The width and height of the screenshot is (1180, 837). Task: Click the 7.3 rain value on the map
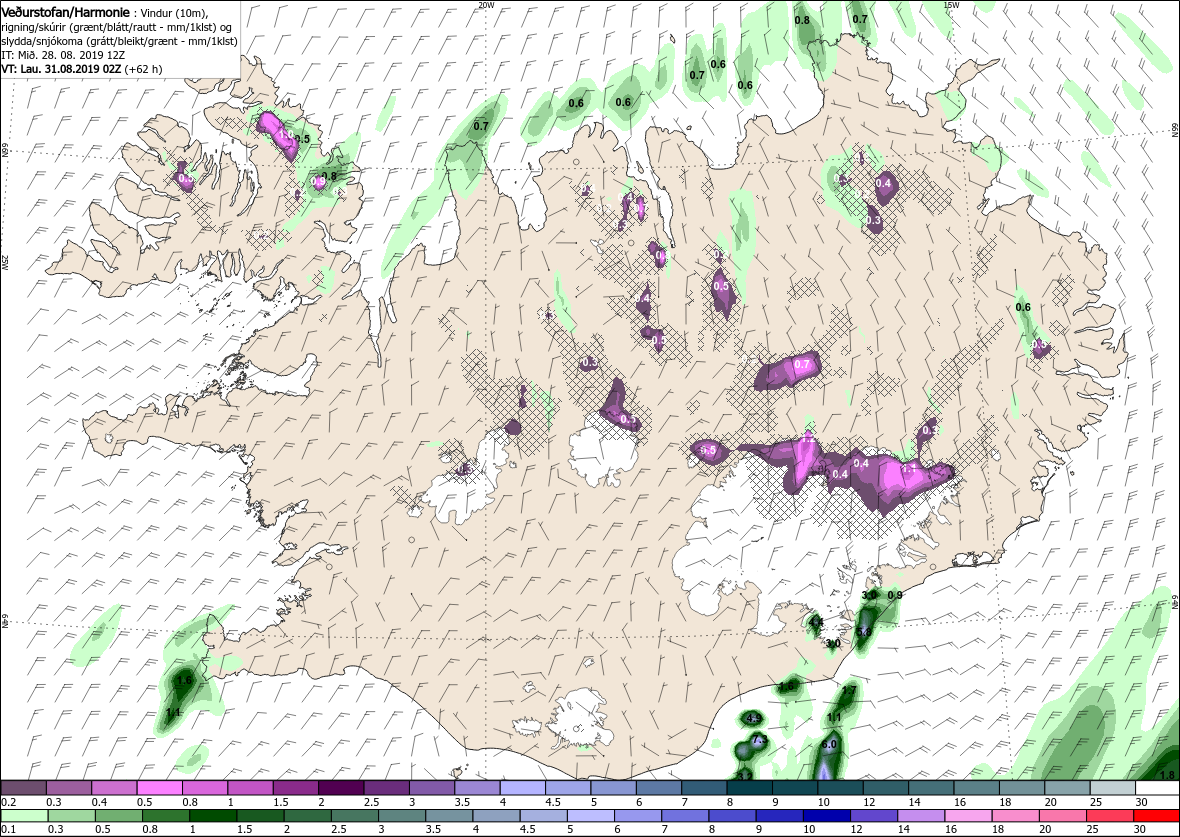[x=759, y=740]
